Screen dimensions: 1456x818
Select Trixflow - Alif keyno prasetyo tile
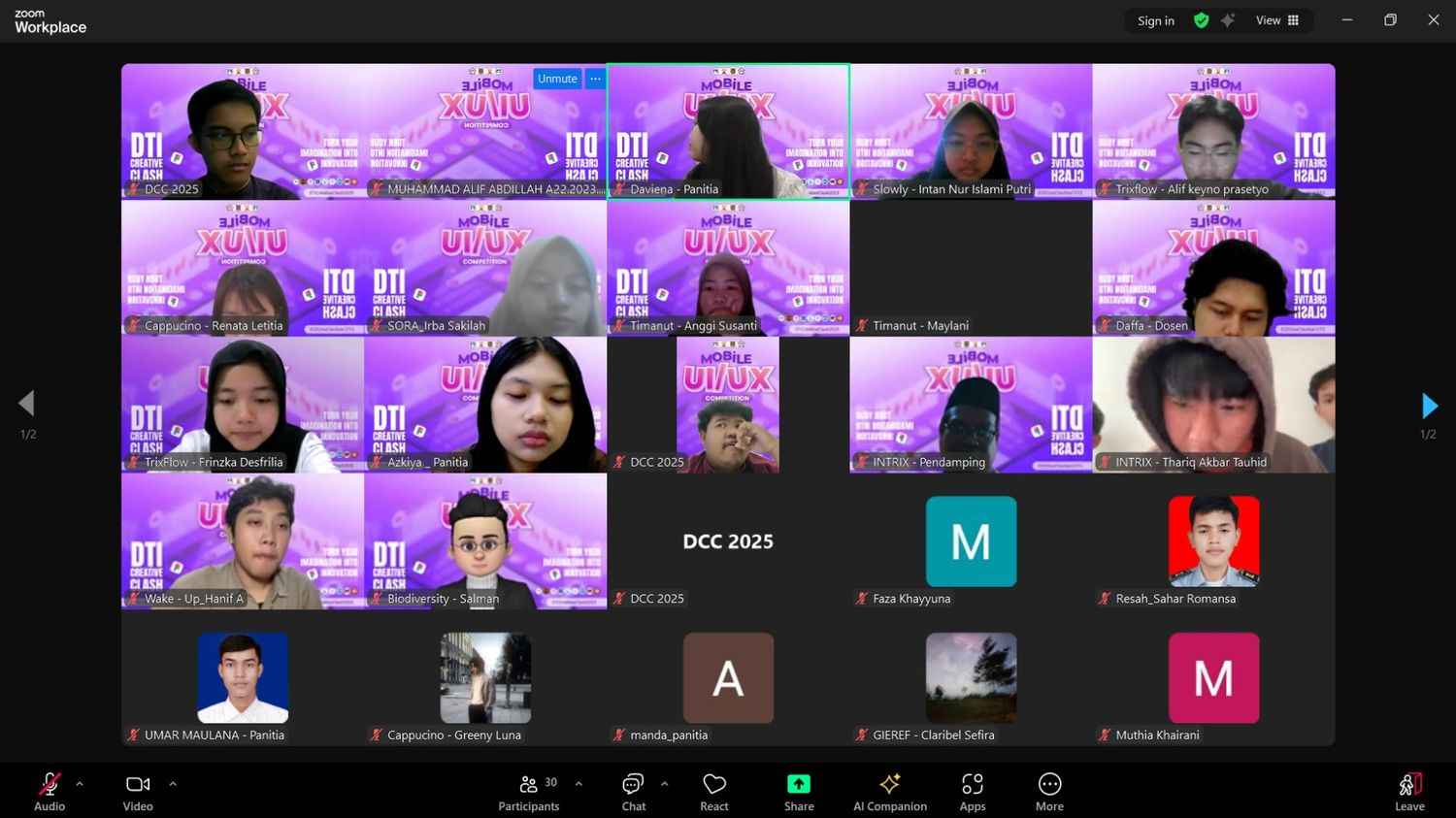(x=1213, y=131)
